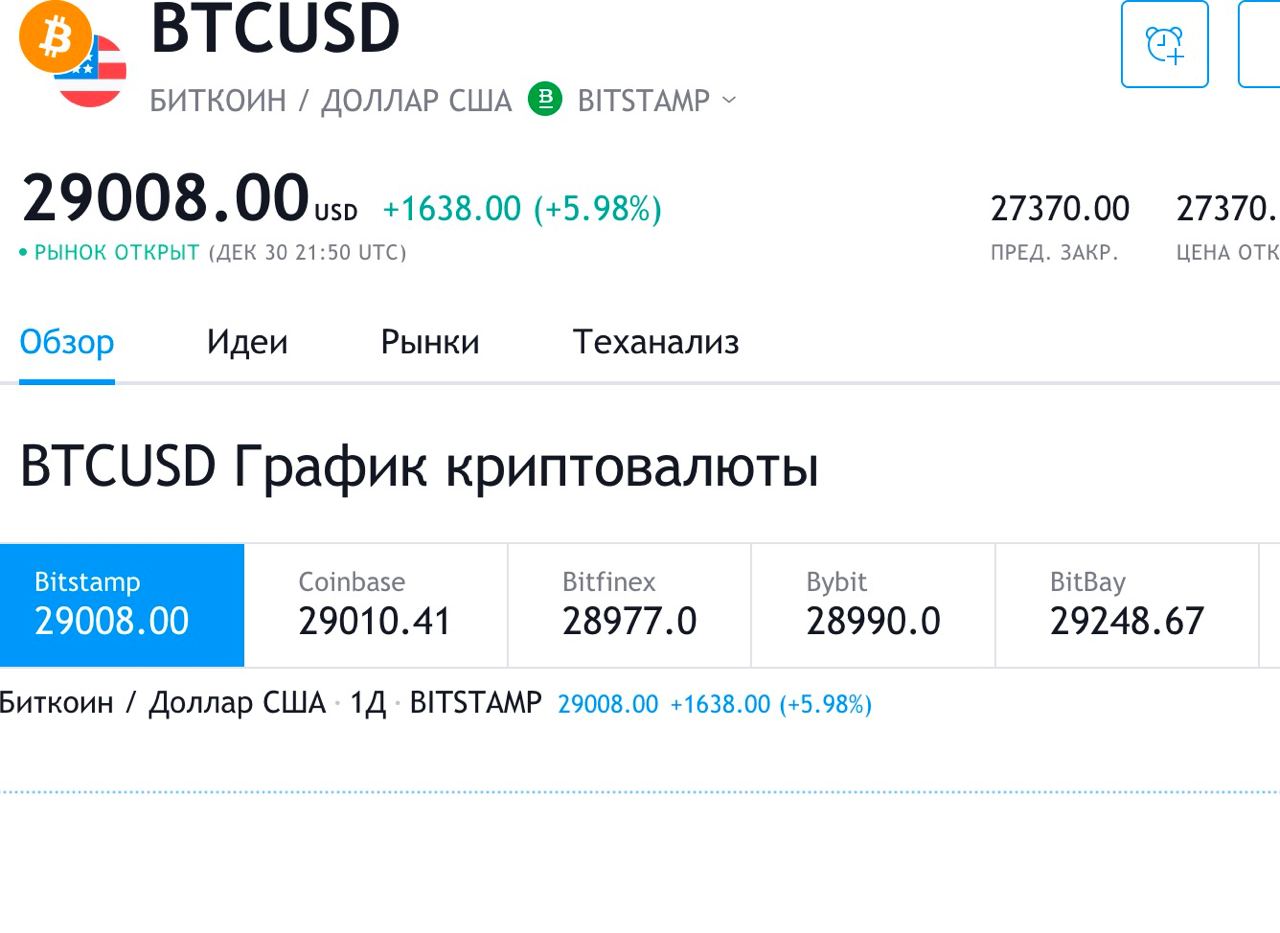Screen dimensions: 1280x933
Task: Open the Обзор tab
Action: tap(67, 343)
